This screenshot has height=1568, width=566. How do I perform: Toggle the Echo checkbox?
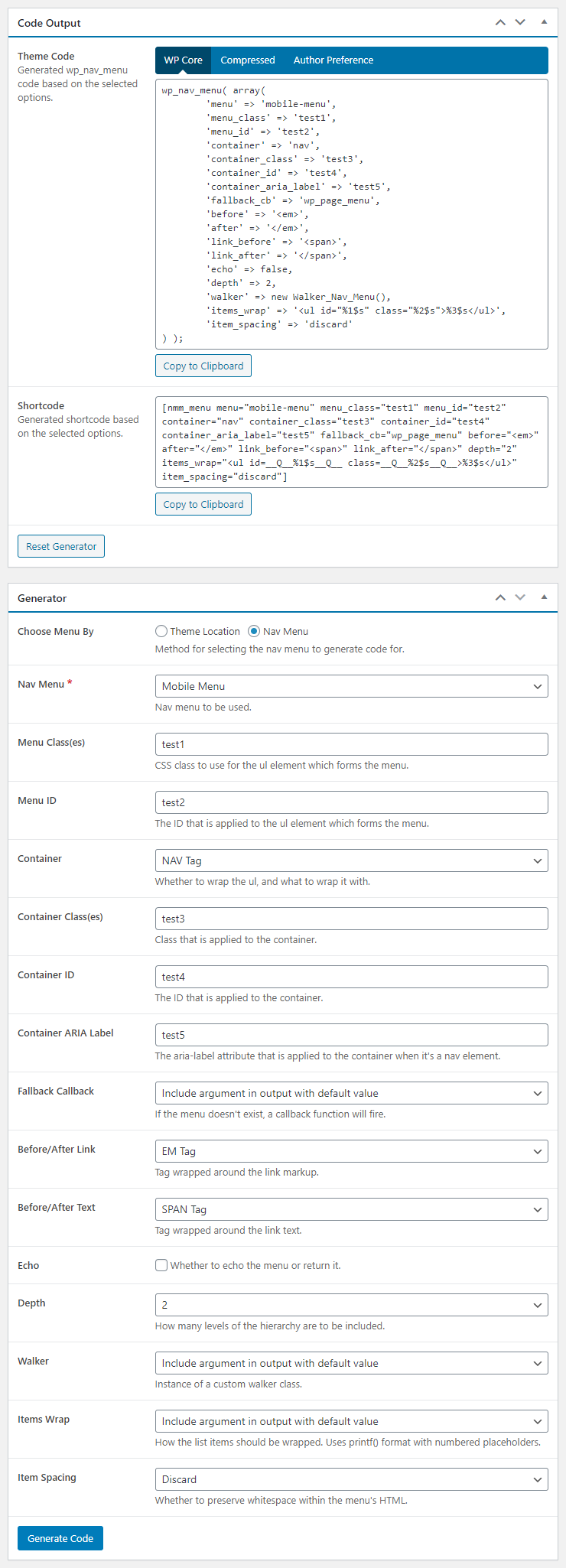click(161, 1265)
